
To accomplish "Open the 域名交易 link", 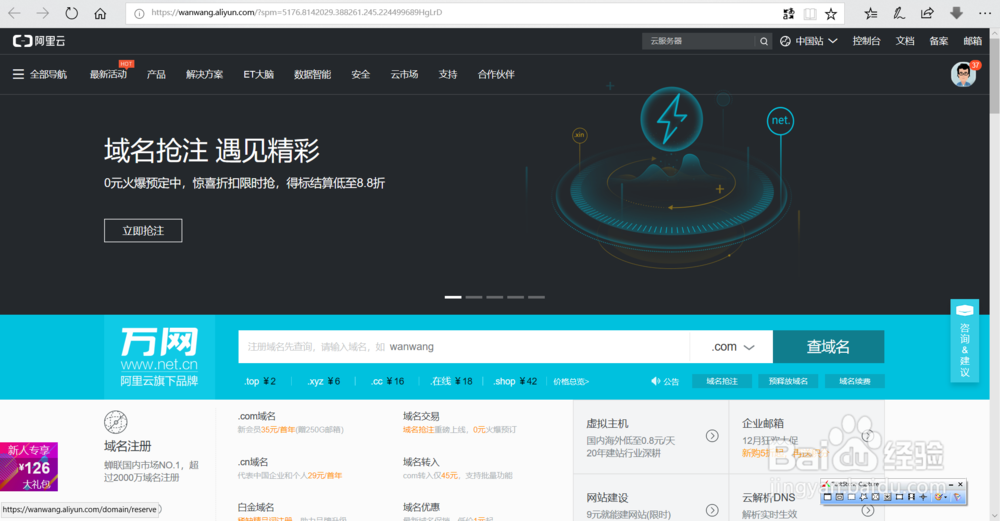I will click(x=422, y=416).
